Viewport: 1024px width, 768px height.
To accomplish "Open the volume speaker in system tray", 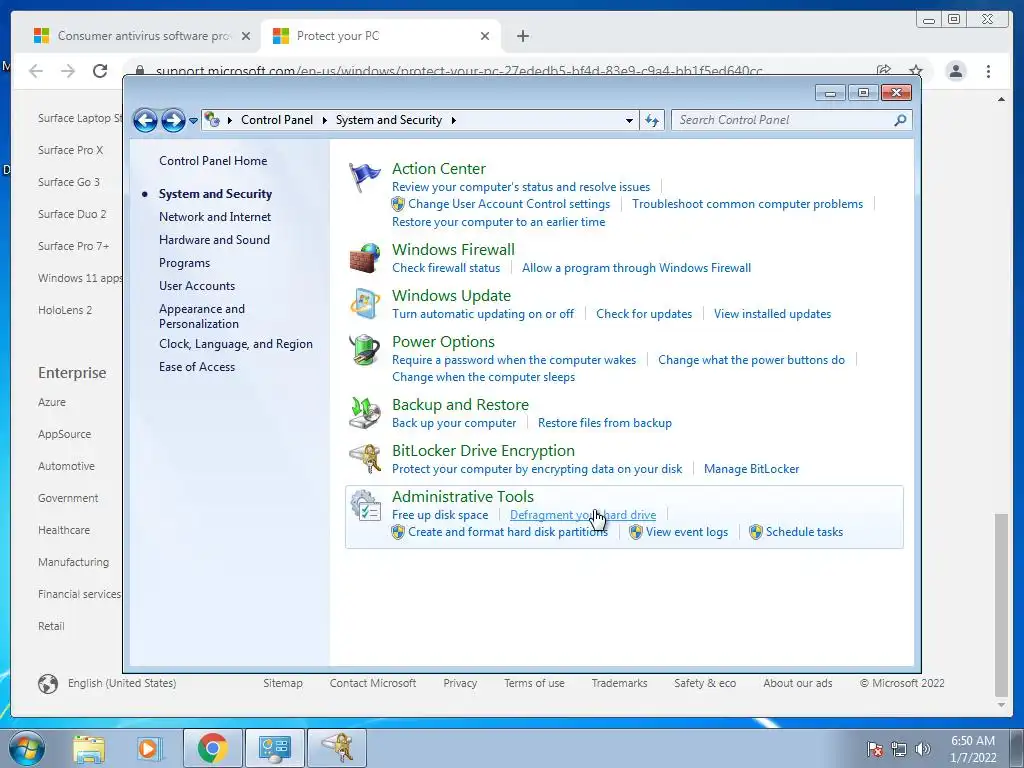I will tap(923, 748).
